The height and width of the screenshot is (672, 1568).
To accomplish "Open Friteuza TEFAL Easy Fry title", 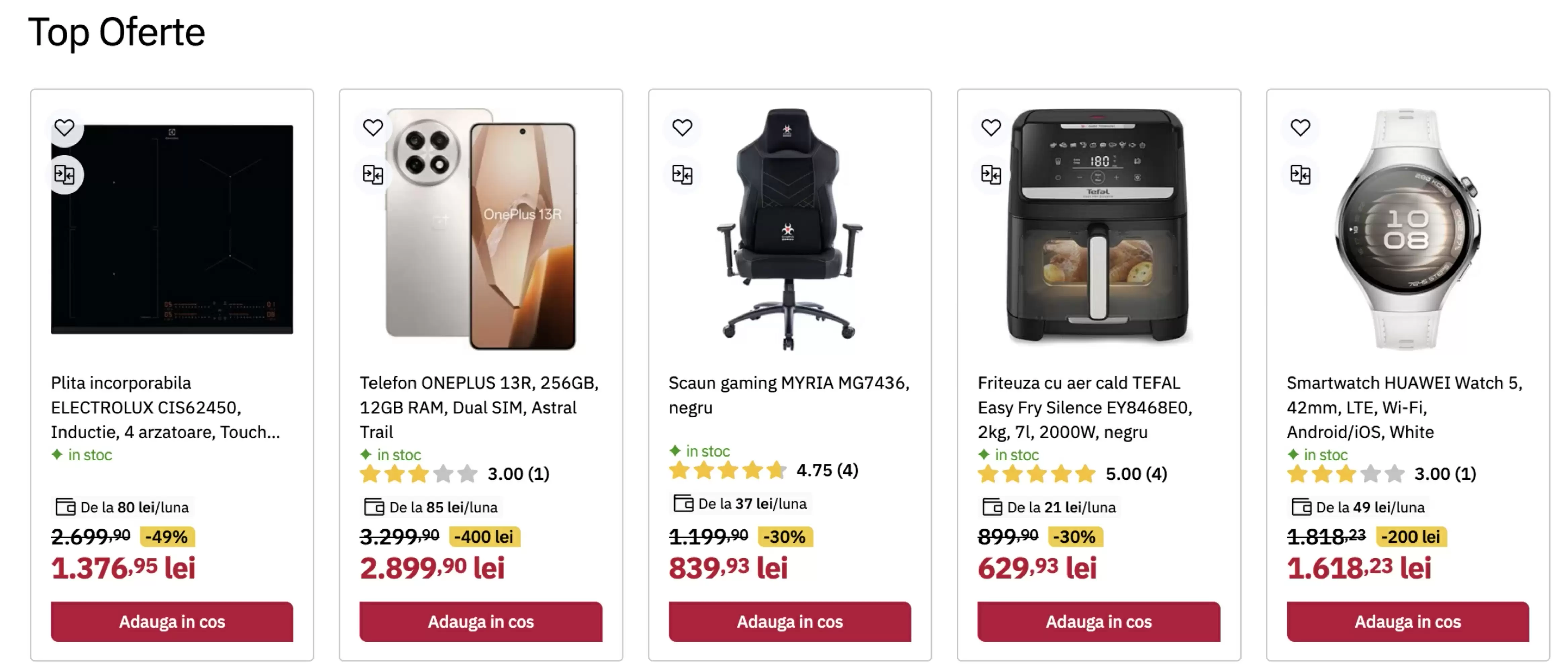I will click(1085, 407).
